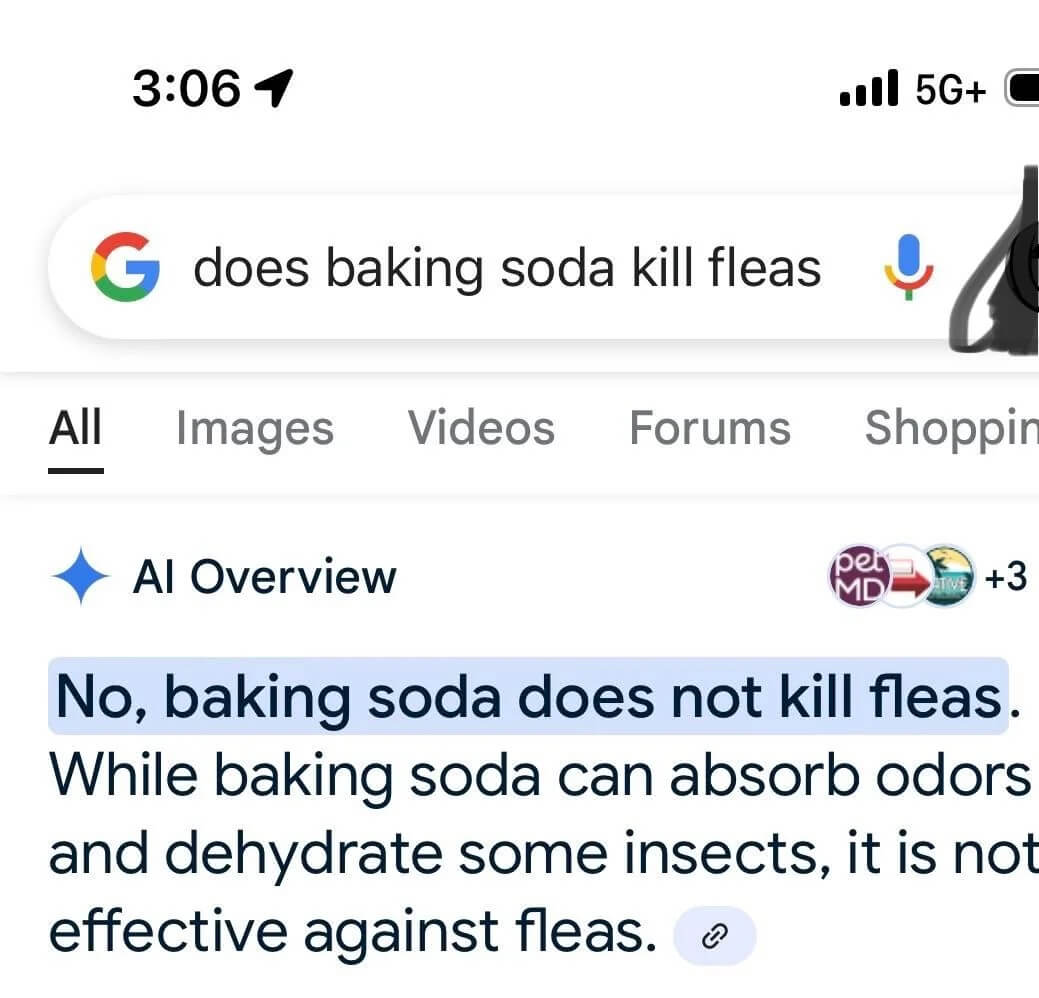Open the Forums tab
This screenshot has width=1039, height=998.
(709, 428)
